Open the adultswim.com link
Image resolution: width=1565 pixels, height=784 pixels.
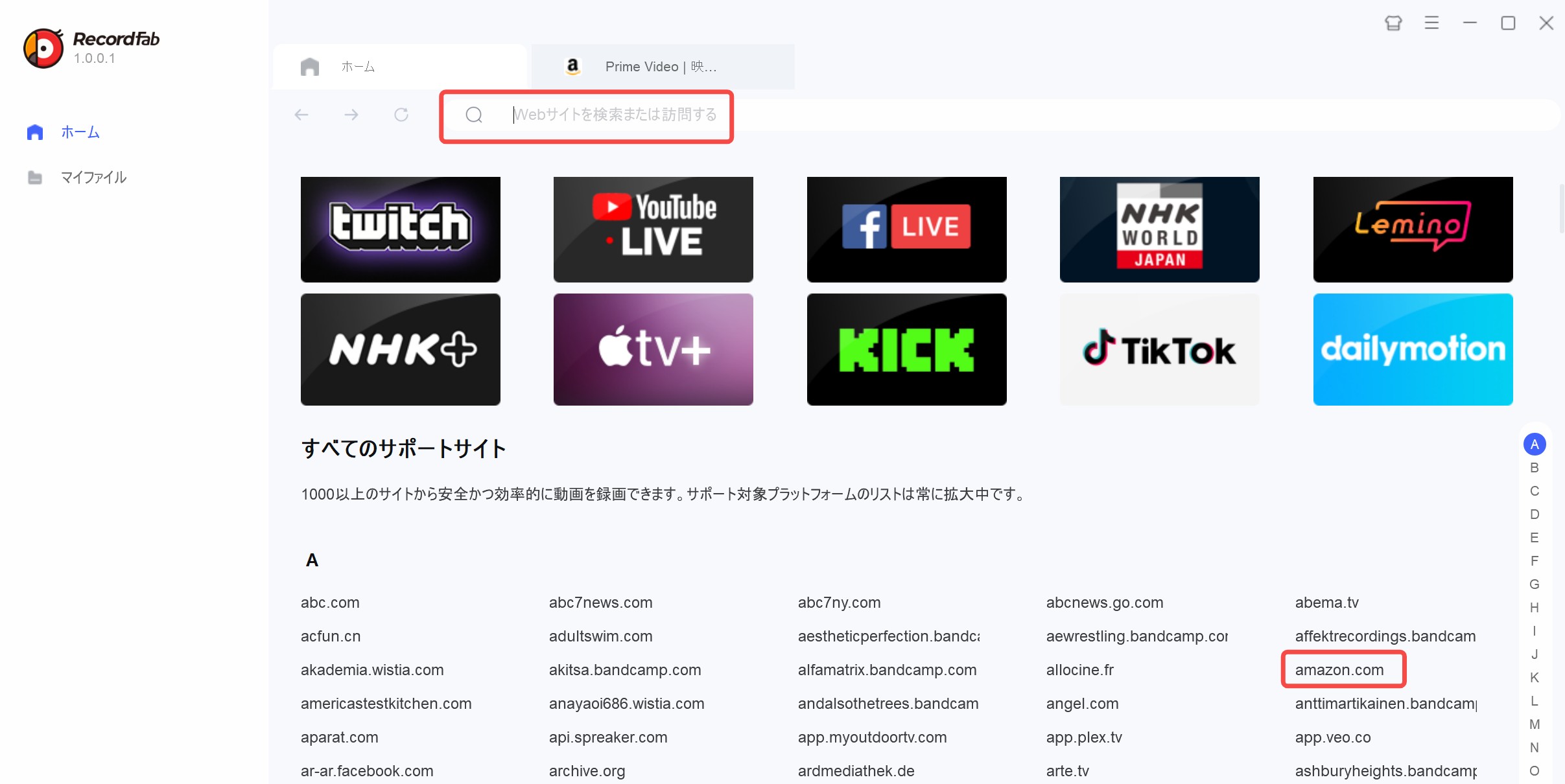[x=600, y=636]
